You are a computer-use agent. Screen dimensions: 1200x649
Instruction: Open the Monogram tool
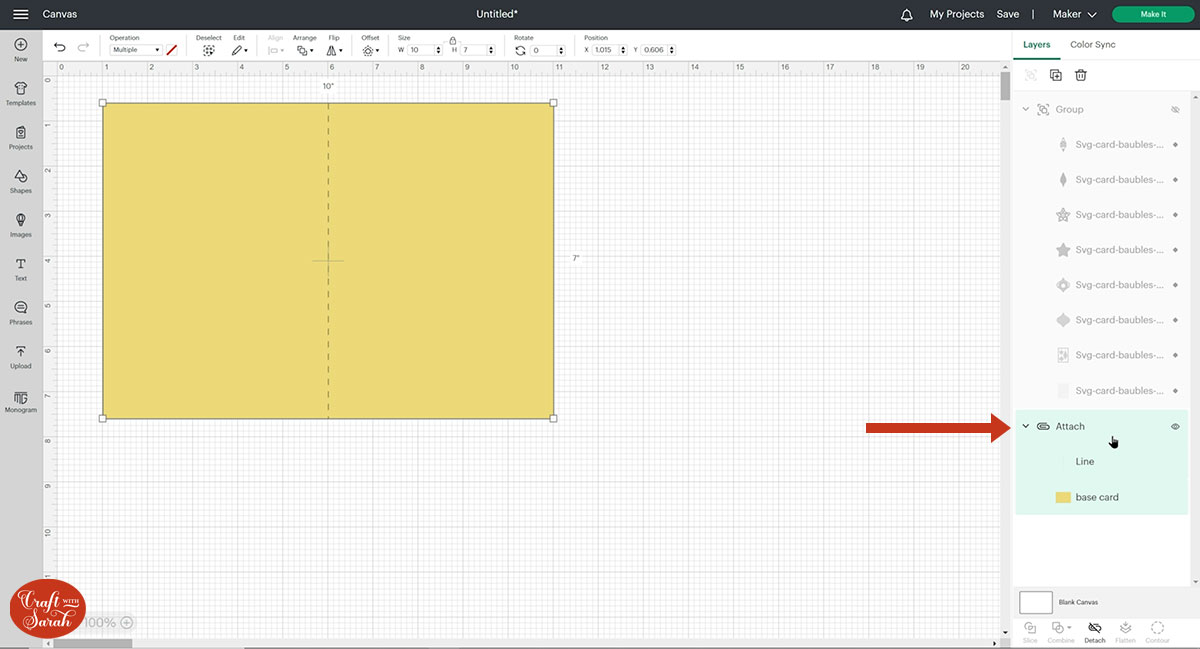[x=21, y=400]
